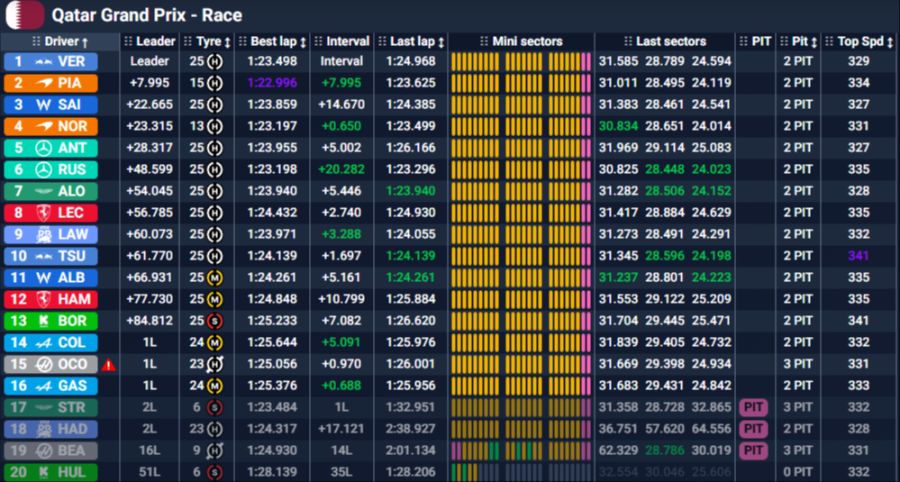Screen dimensions: 900x482
Task: Click the Mini sectors column header
Action: (x=521, y=42)
